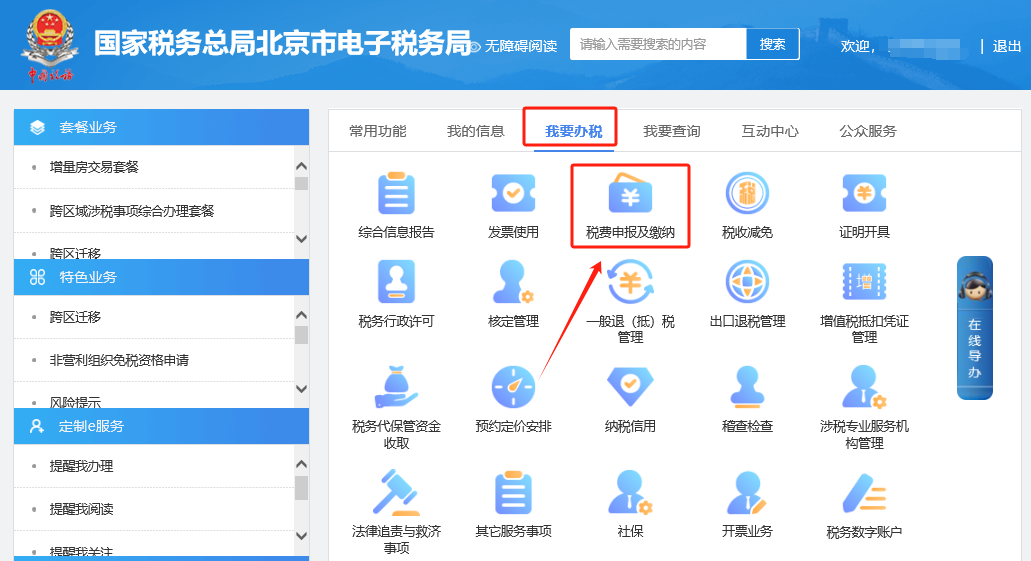Open 一般退（抵）税管理 icon

pyautogui.click(x=630, y=281)
